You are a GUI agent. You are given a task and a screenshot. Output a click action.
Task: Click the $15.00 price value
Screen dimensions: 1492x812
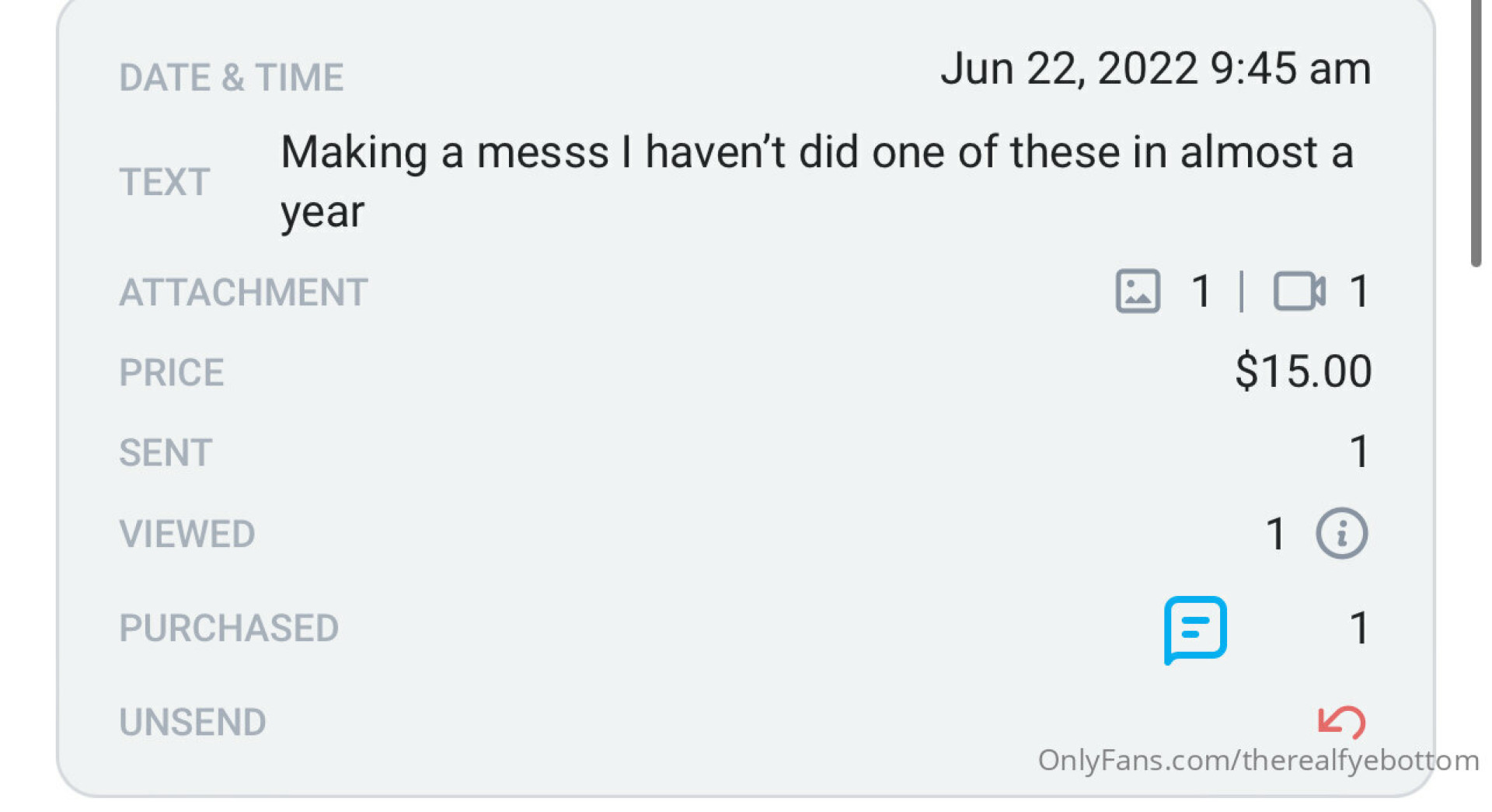(1303, 371)
